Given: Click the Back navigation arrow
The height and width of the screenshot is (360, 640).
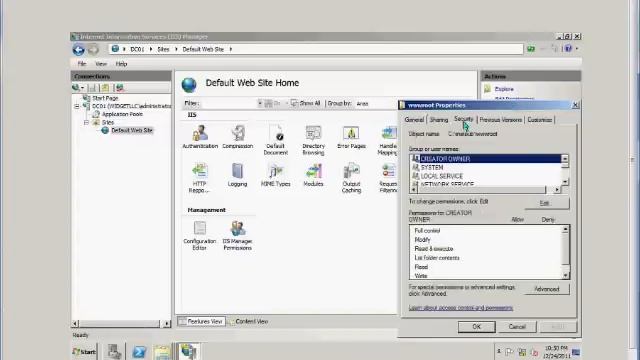Looking at the screenshot, I should [x=78, y=49].
